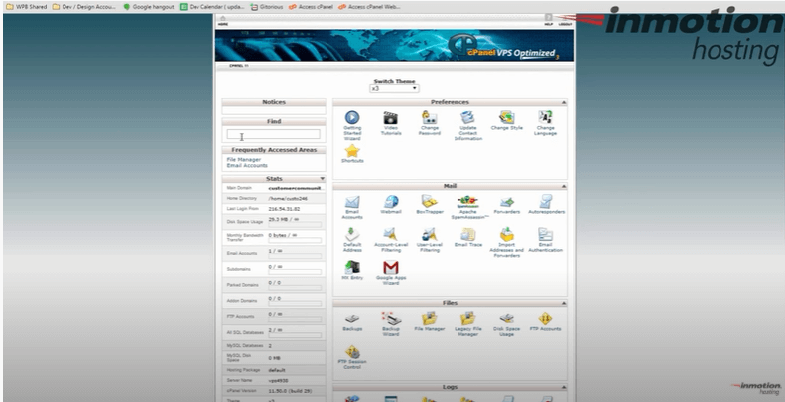Screen dimensions: 785x402
Task: Open the Backups icon
Action: tap(352, 319)
